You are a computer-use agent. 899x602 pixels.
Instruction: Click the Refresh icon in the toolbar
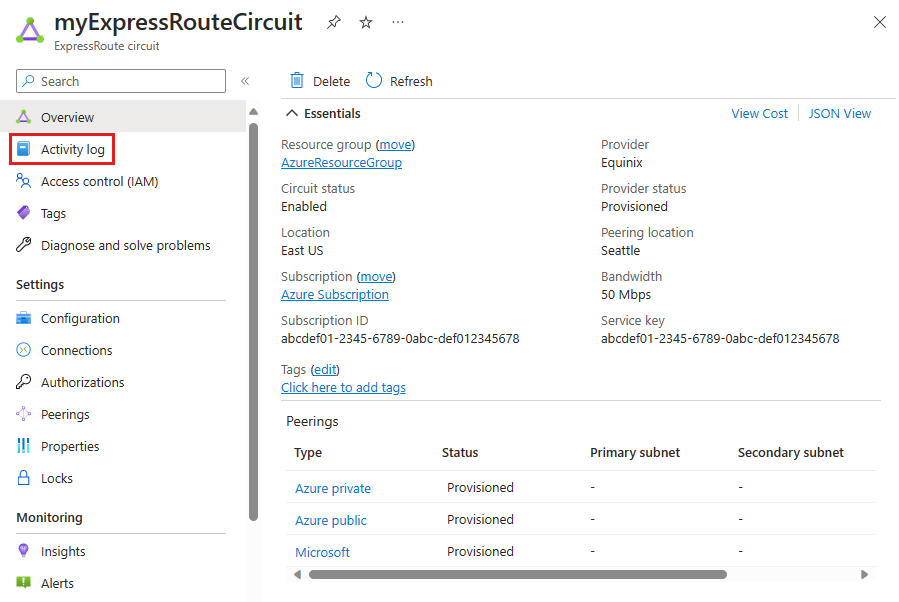(x=374, y=81)
